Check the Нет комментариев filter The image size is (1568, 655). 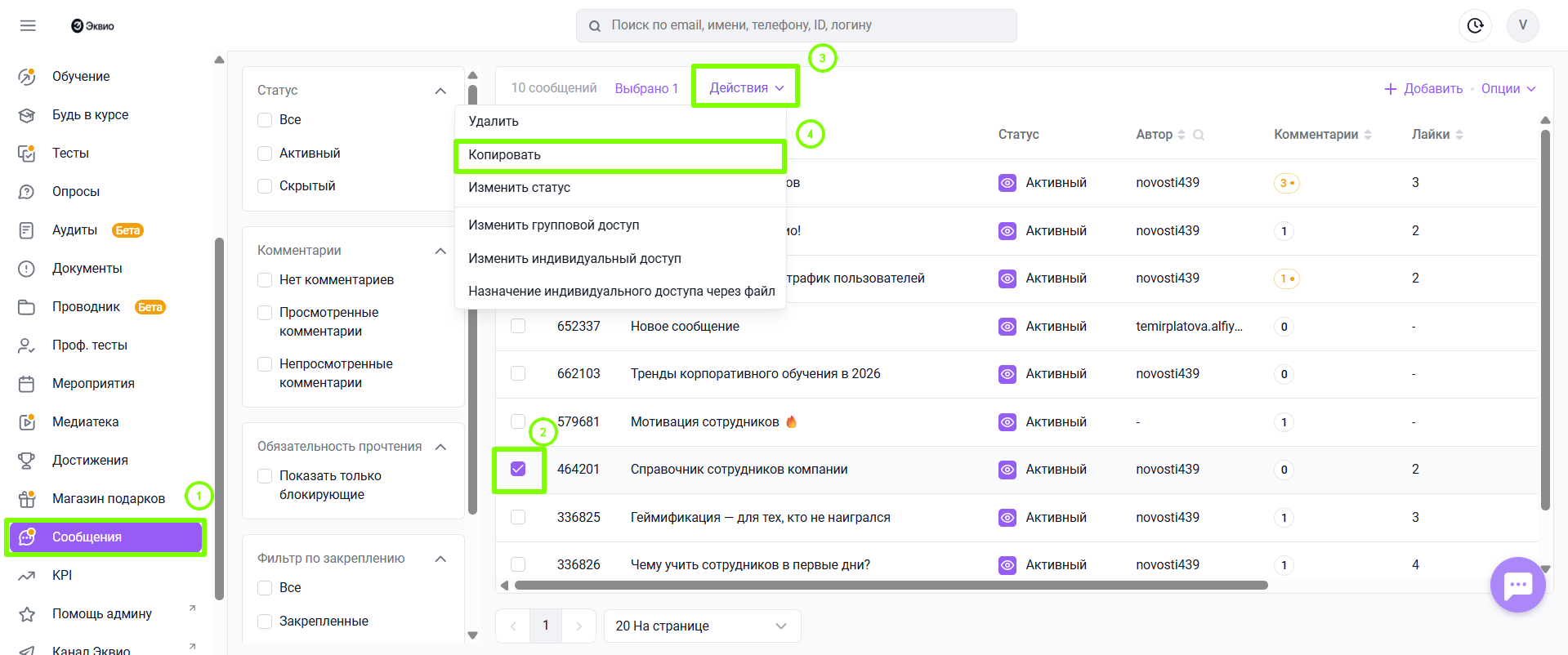point(265,280)
